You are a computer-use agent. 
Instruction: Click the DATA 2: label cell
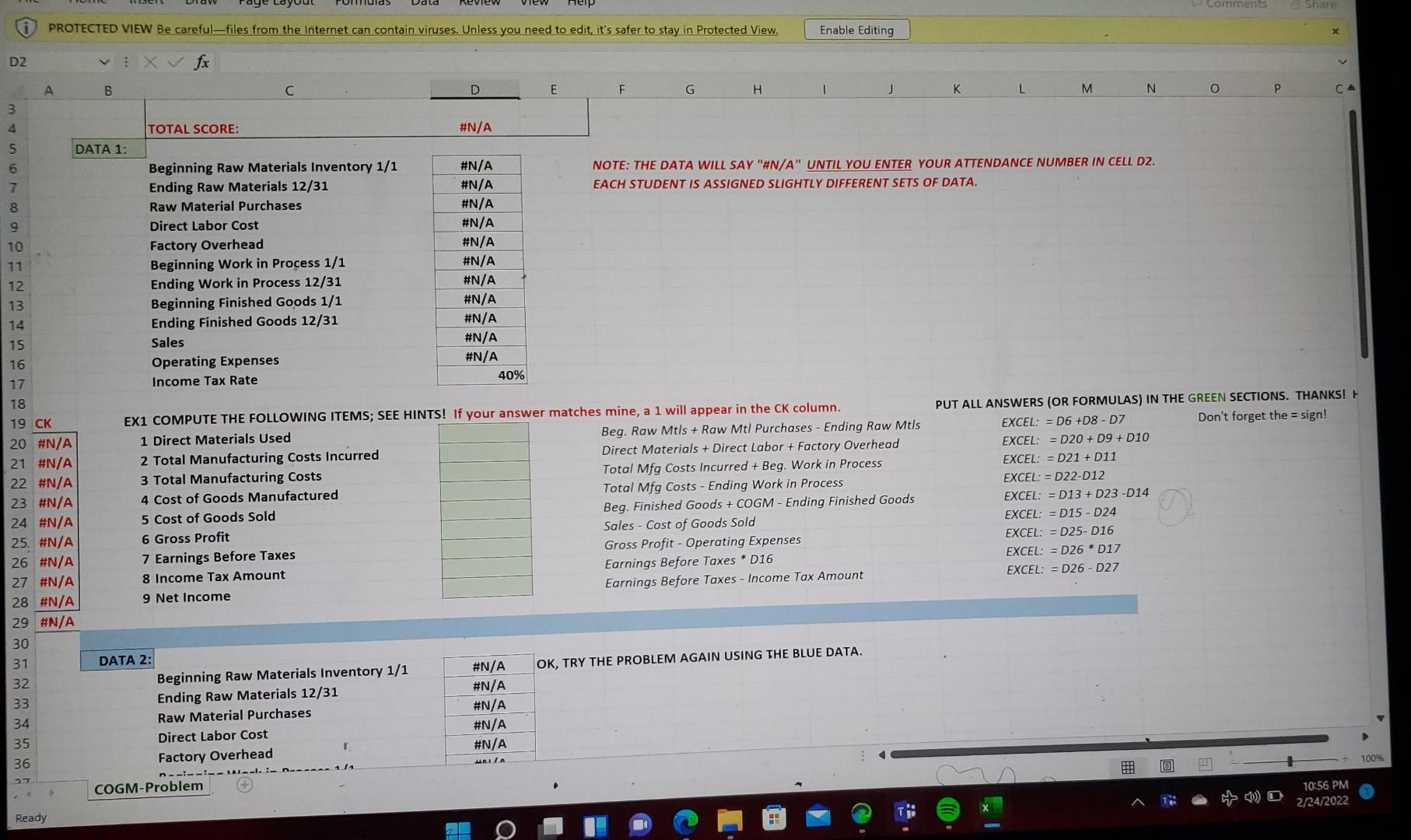(117, 660)
